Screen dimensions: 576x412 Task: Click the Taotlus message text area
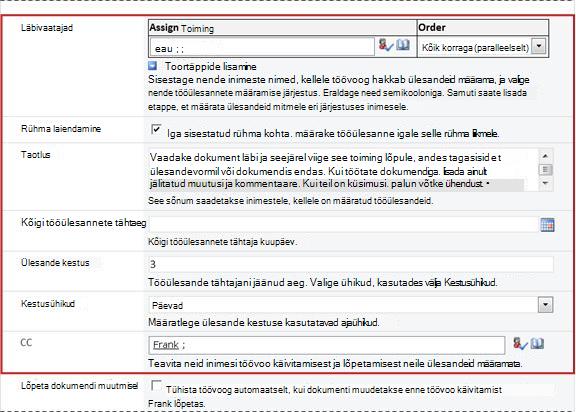point(344,170)
